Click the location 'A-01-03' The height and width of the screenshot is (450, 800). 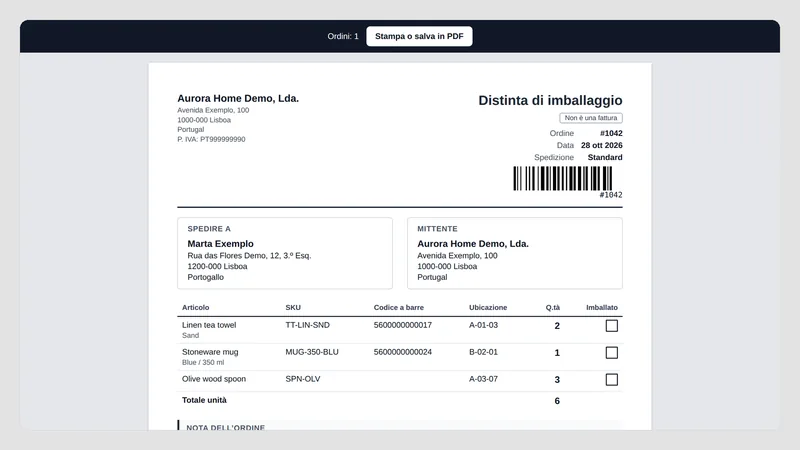(483, 325)
